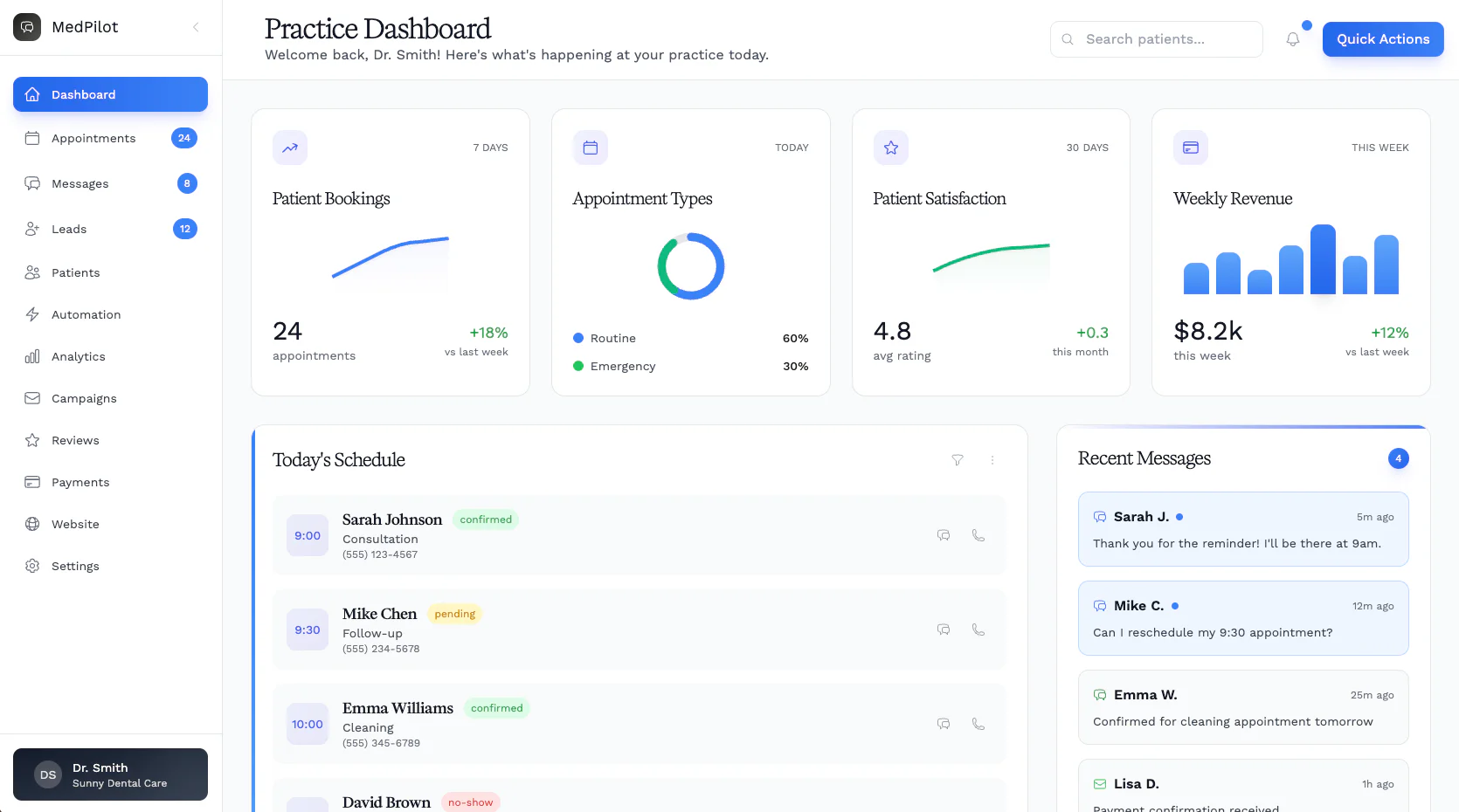Click the Patient Satisfaction star icon
Screen dimensions: 1459x812
(890, 148)
